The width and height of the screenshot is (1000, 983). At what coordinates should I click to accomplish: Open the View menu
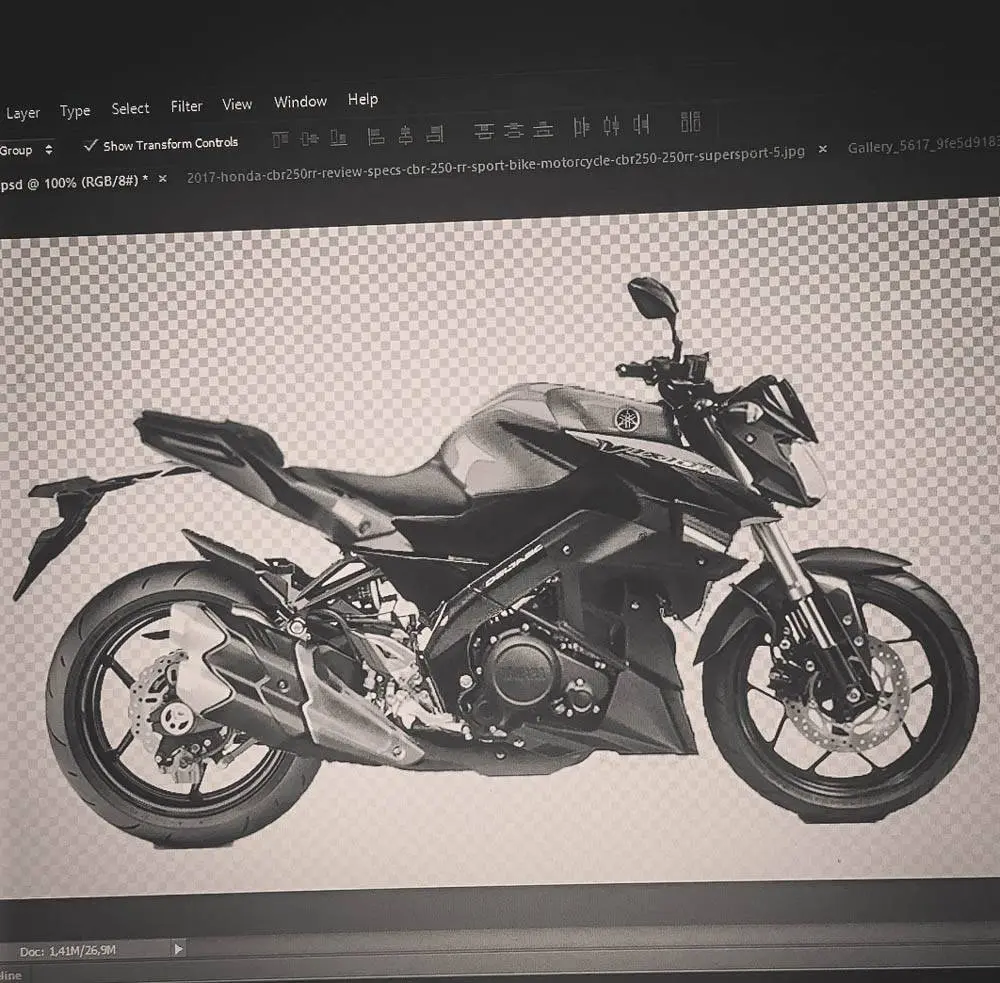[237, 104]
